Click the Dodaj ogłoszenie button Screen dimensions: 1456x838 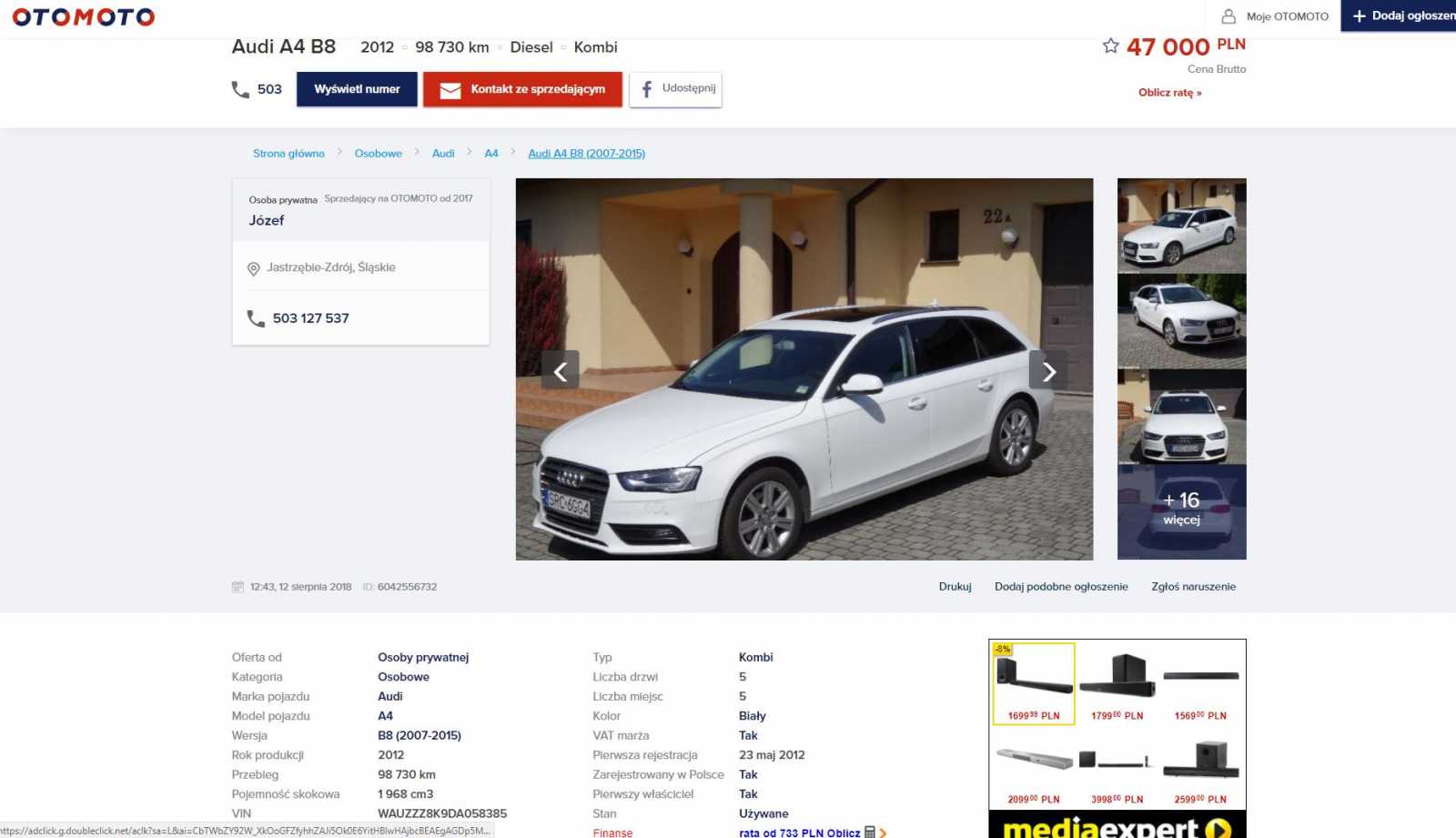pos(1401,16)
